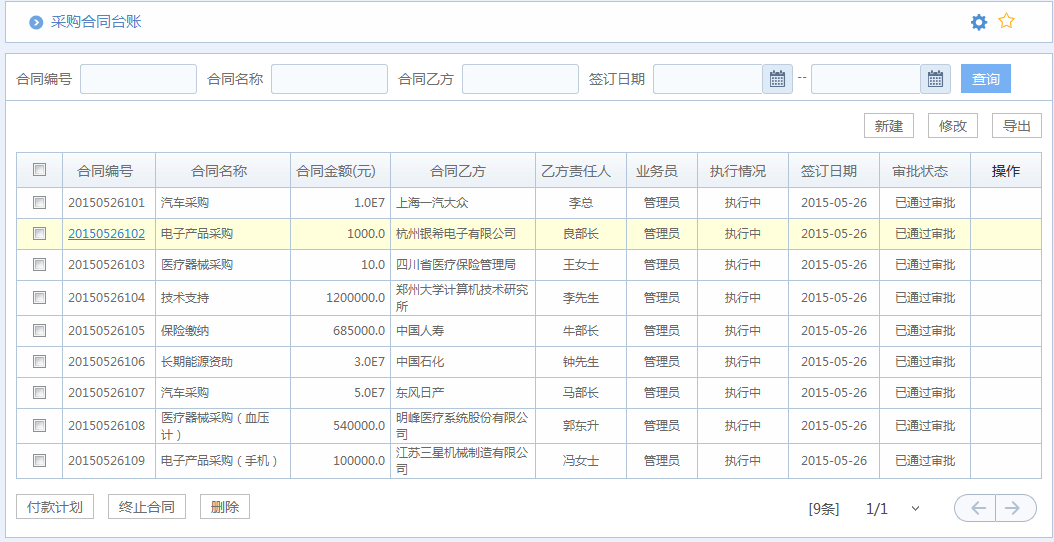This screenshot has height=542, width=1054.
Task: Sort by the 签订日期 column header
Action: coord(828,171)
